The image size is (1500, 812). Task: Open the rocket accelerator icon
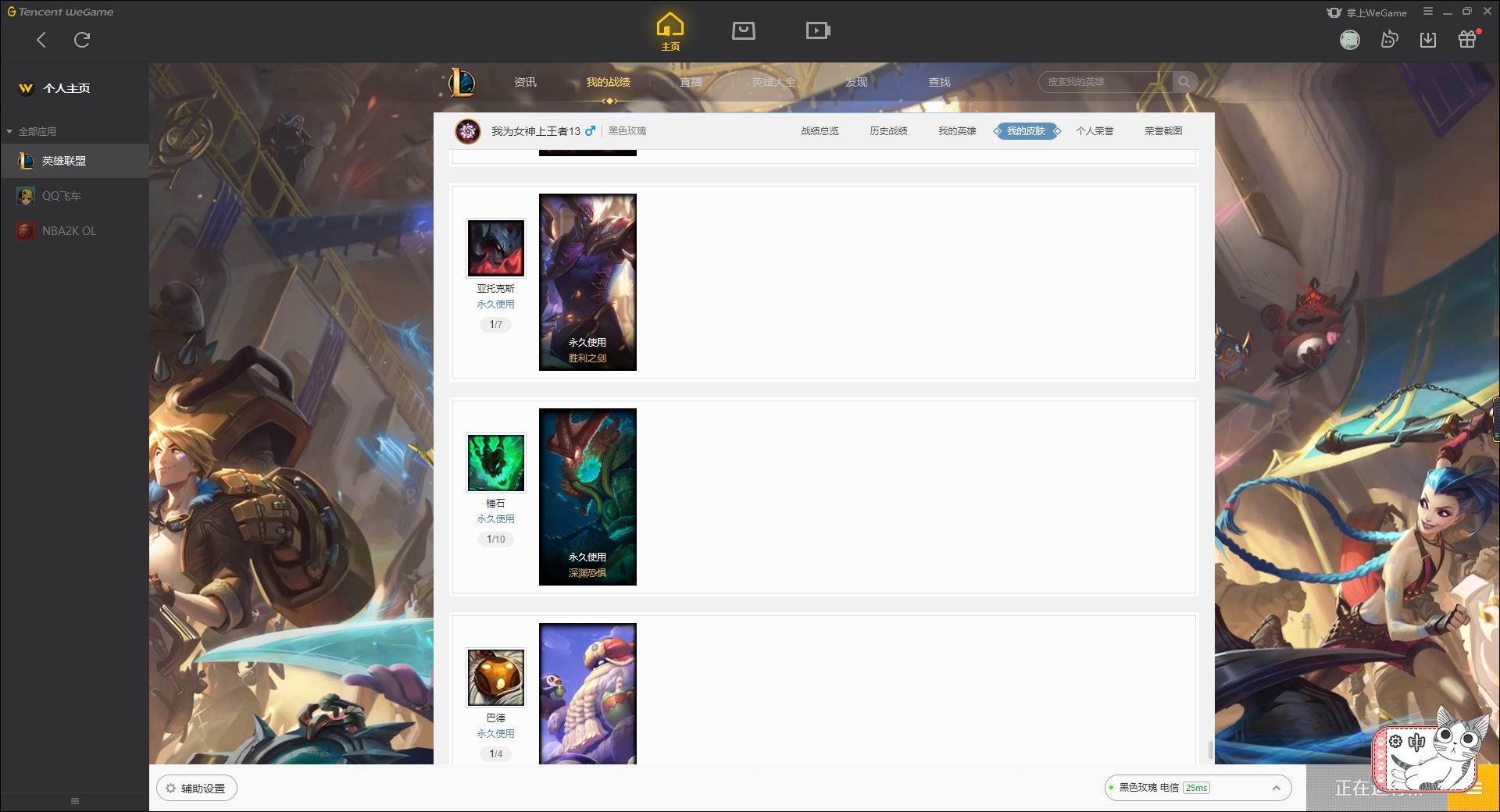pyautogui.click(x=1389, y=40)
